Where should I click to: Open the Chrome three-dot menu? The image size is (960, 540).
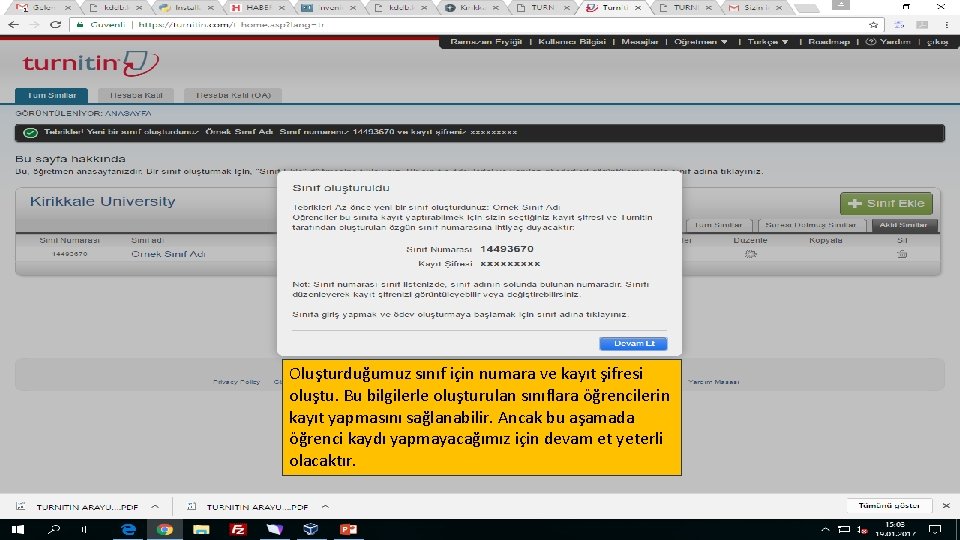[947, 24]
